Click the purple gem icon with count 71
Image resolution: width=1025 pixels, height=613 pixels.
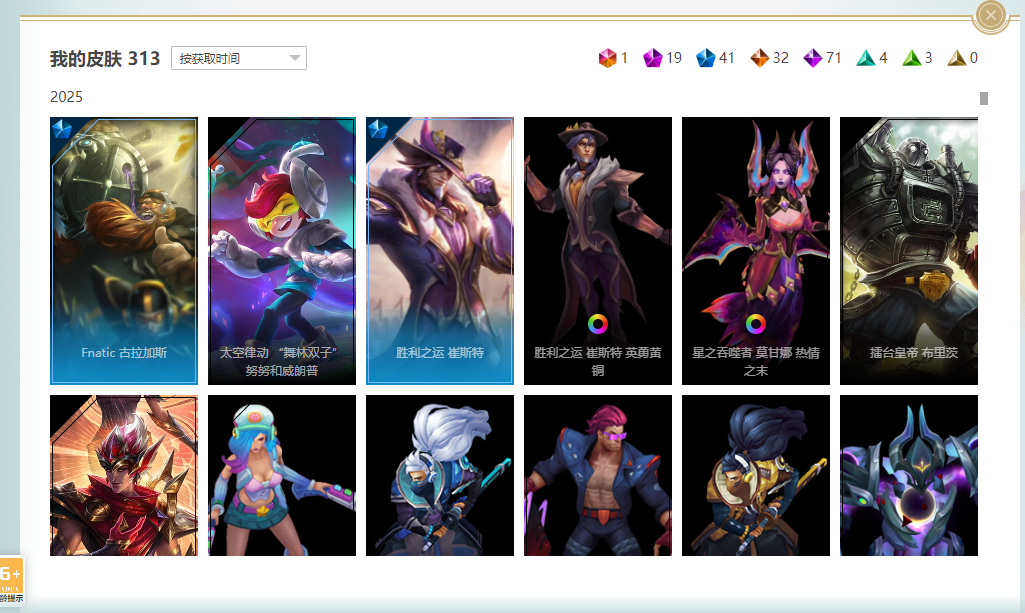point(813,58)
